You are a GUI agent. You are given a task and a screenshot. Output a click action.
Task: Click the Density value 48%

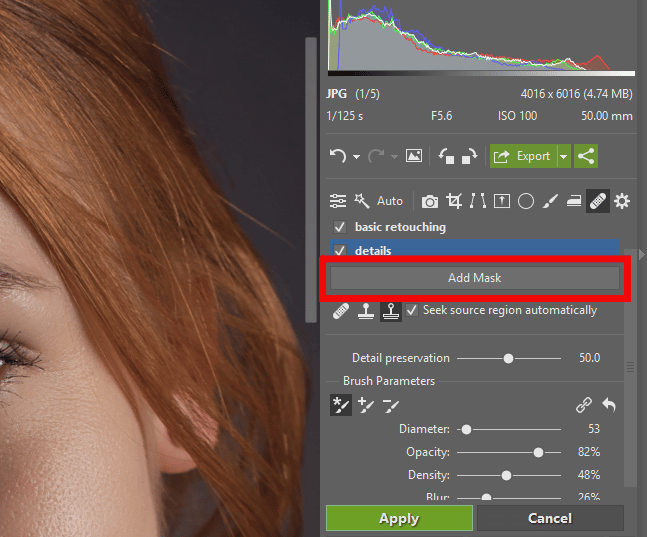[x=589, y=475]
